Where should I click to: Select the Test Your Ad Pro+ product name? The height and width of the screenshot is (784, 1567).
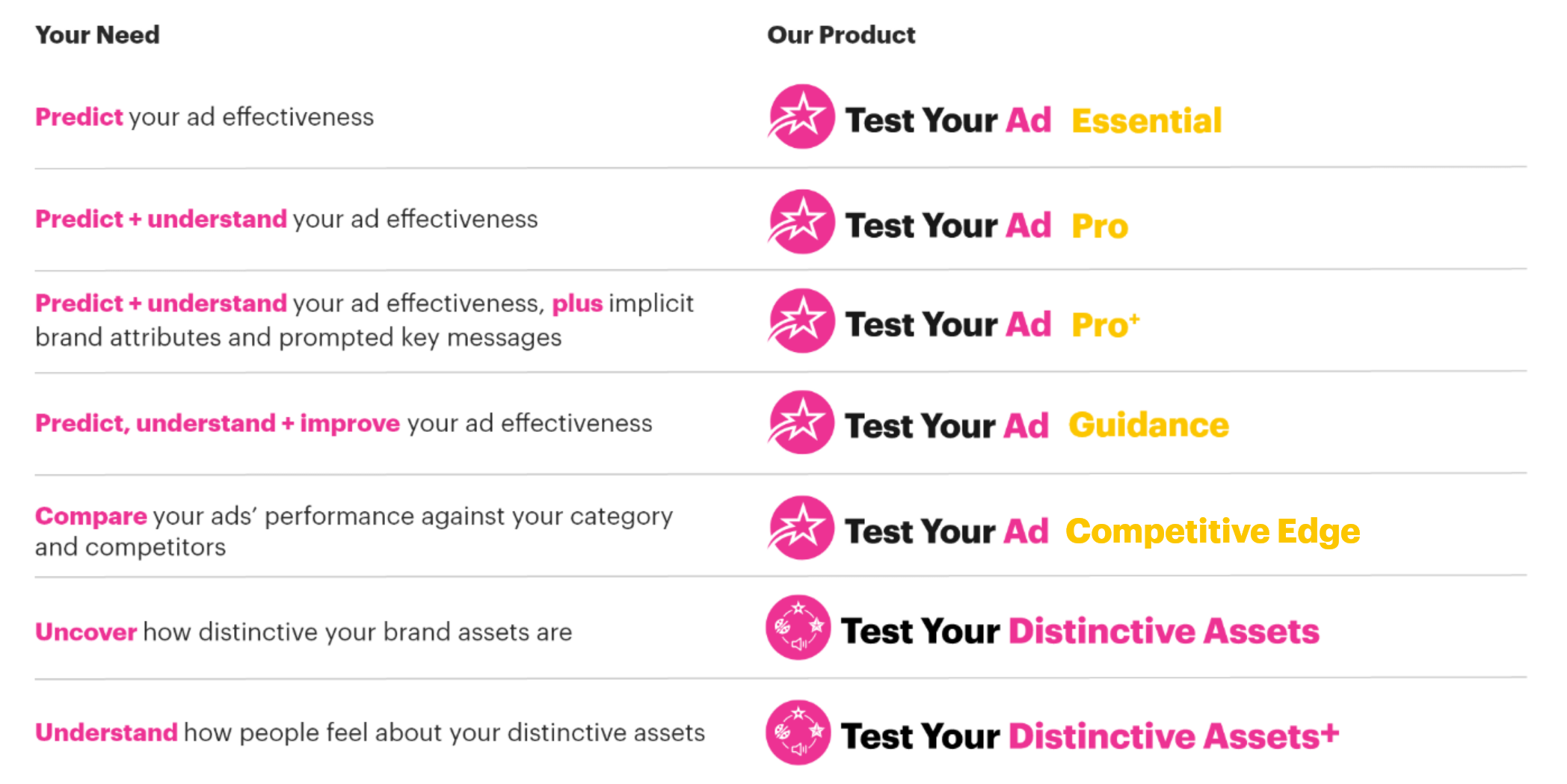[x=992, y=325]
